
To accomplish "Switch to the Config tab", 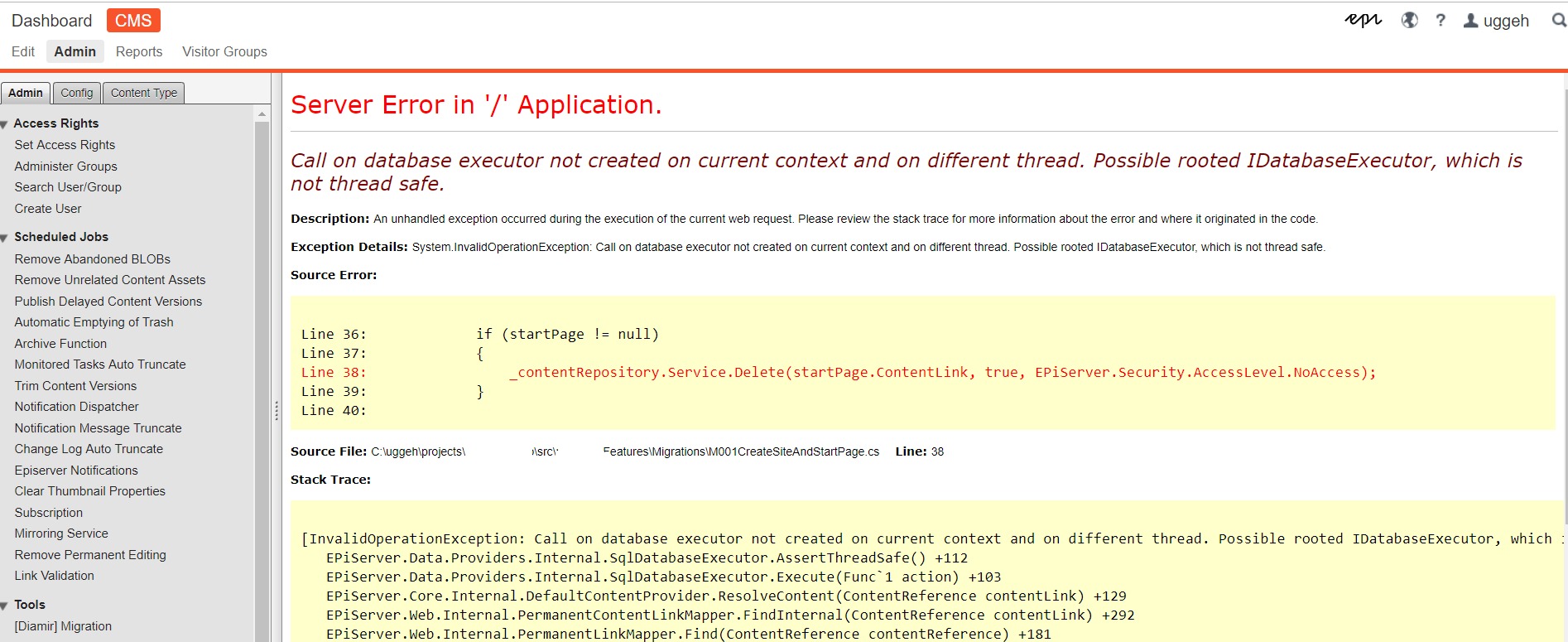I will point(76,93).
